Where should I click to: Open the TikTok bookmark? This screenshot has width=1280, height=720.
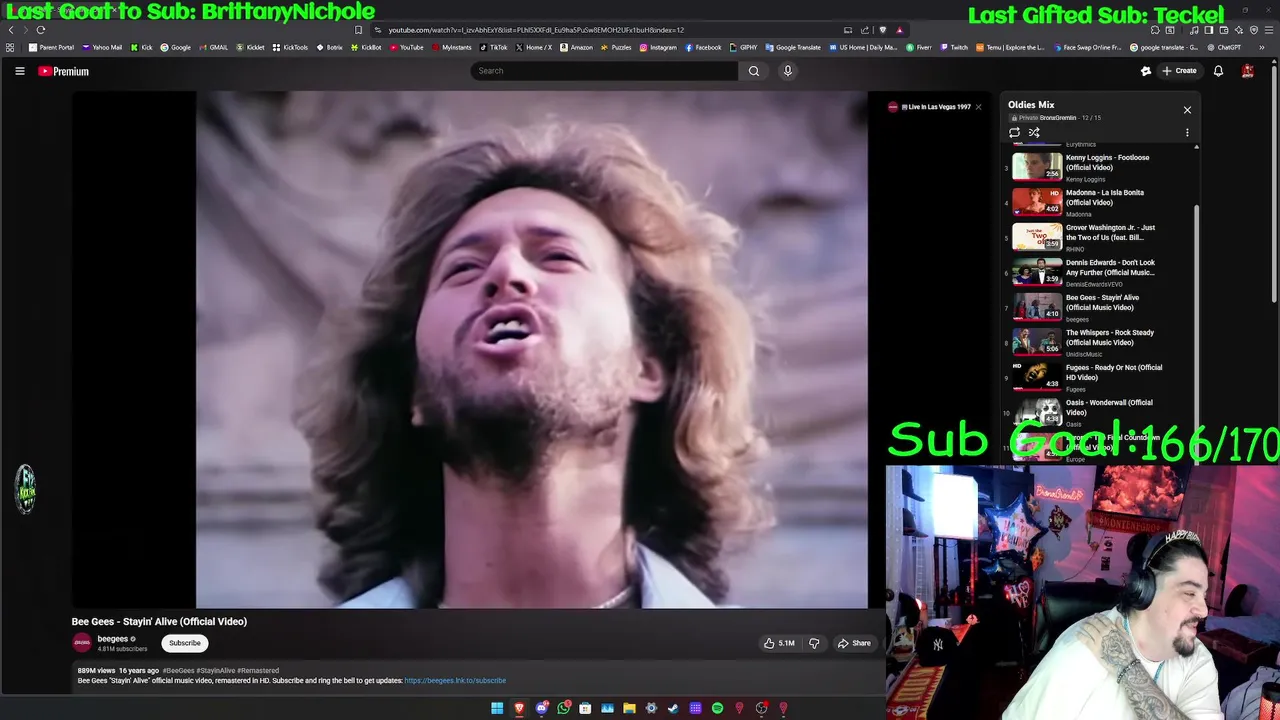coord(493,47)
